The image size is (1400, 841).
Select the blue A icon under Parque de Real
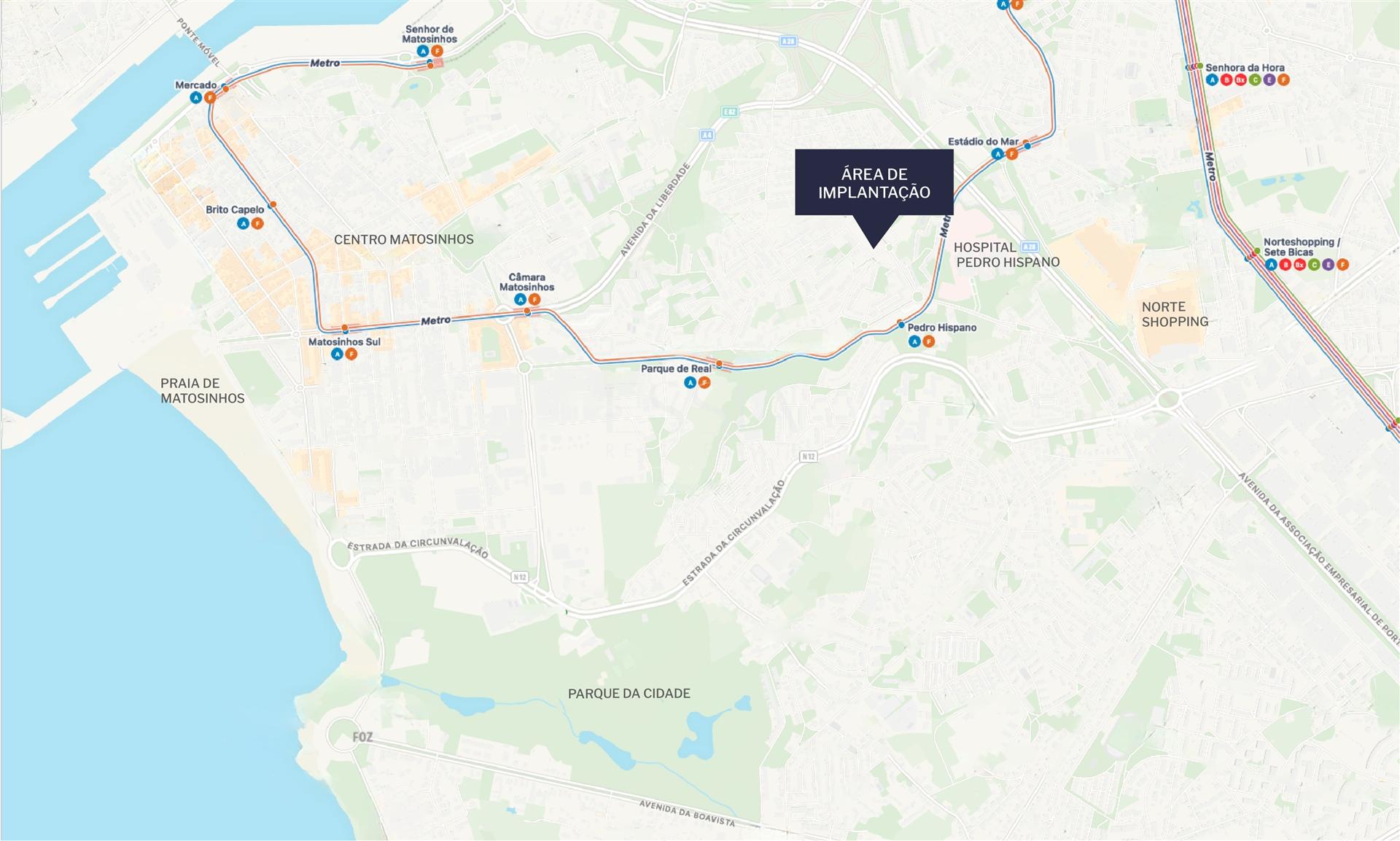click(x=690, y=382)
